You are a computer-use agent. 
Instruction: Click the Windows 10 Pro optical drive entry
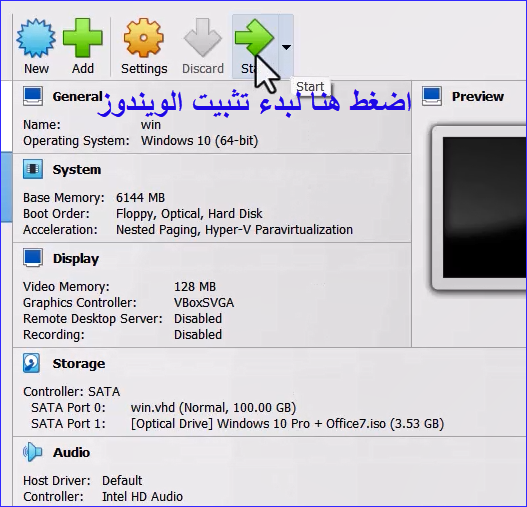[x=287, y=424]
